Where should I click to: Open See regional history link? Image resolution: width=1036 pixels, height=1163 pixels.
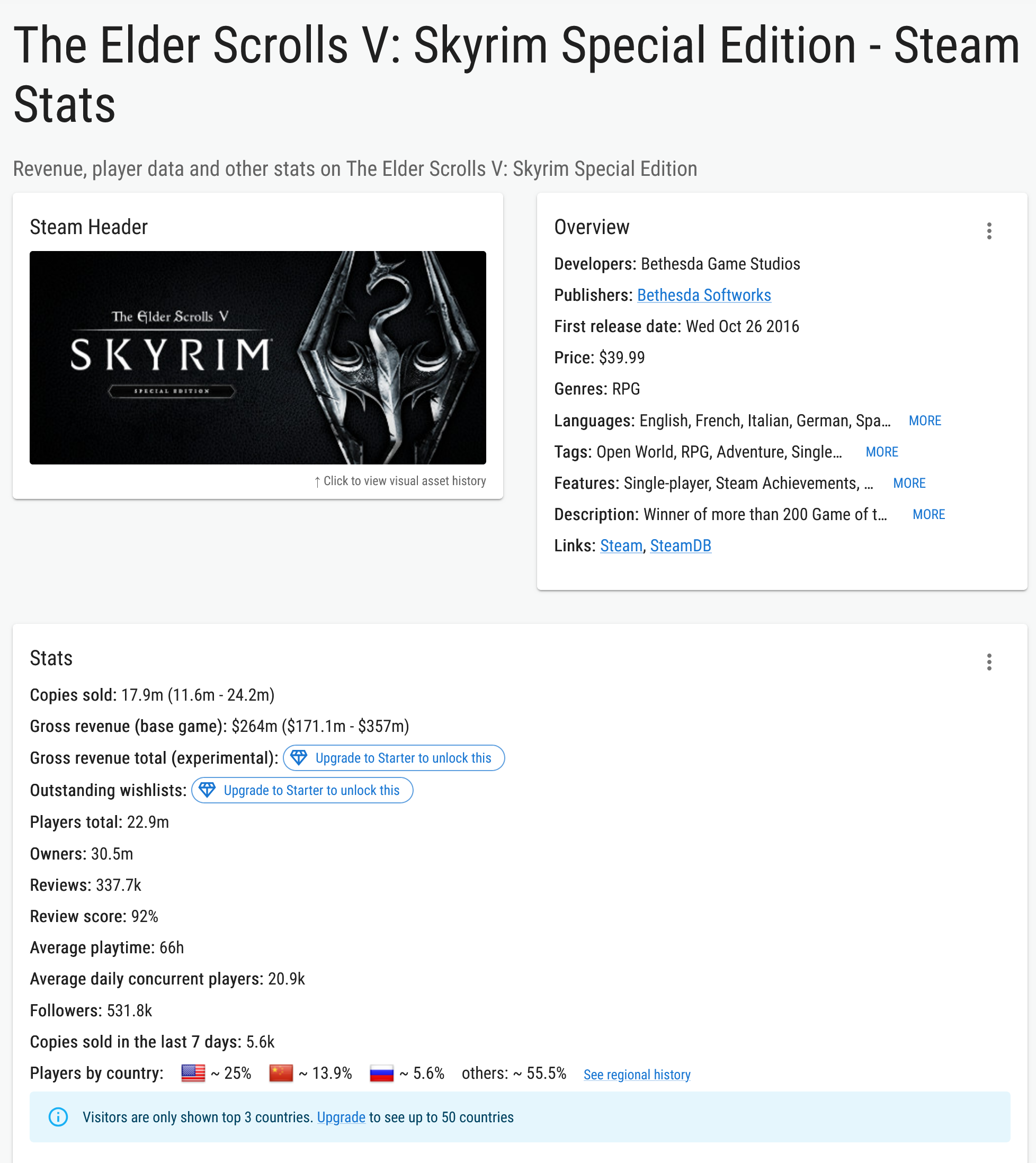[x=637, y=1075]
